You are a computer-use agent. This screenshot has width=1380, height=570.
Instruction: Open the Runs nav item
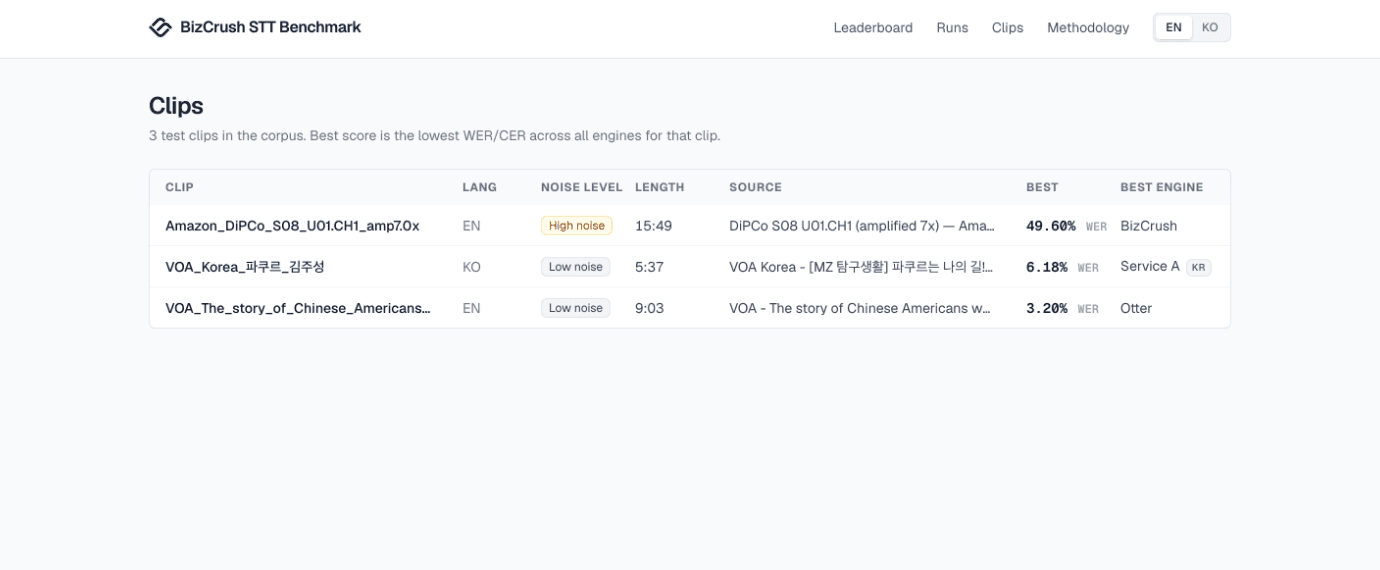tap(952, 28)
